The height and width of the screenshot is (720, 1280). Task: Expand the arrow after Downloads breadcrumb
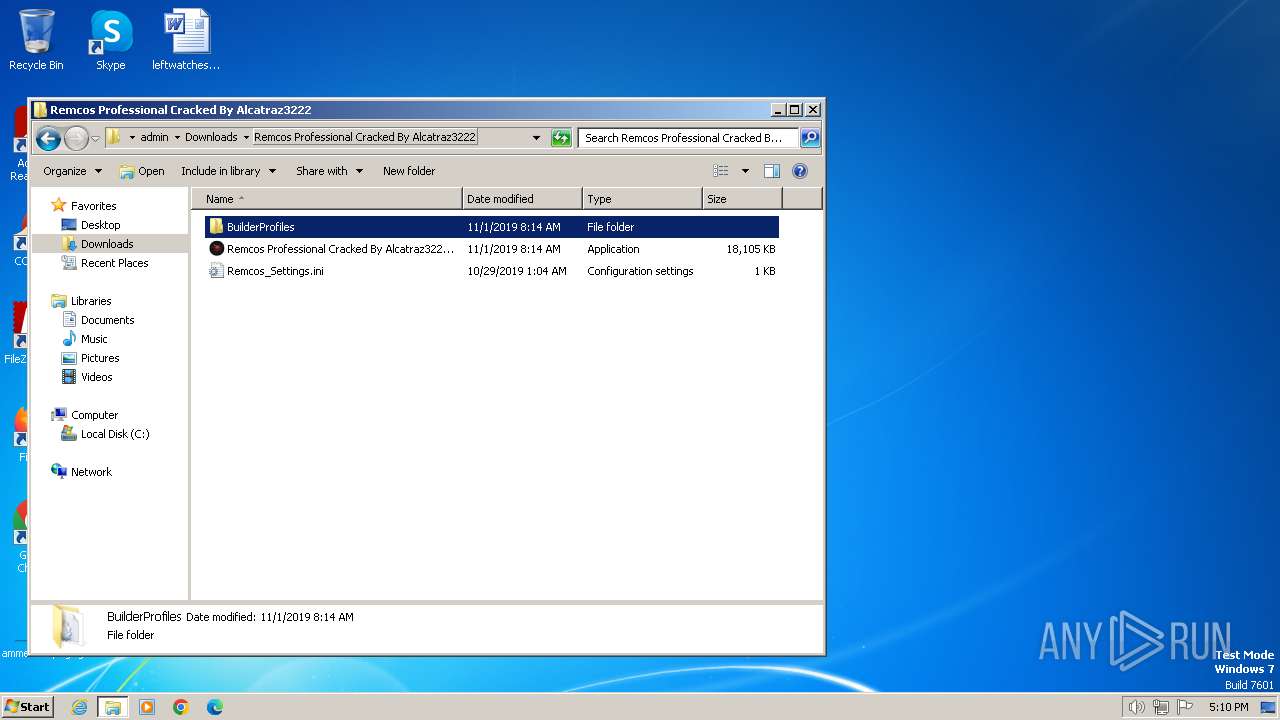[x=246, y=138]
